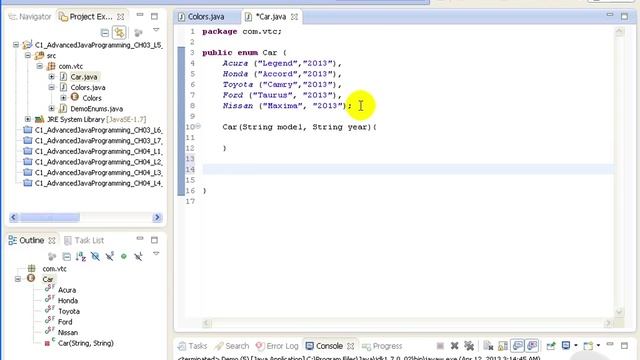This screenshot has width=640, height=360.
Task: Toggle Hide Static Fields and Methods in Outline
Action: point(109,256)
